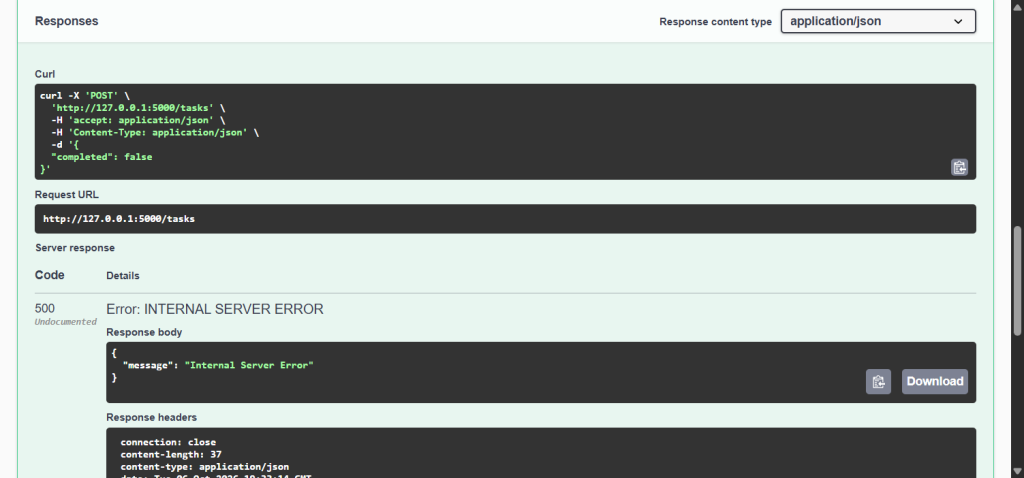Click the 500 status code
The height and width of the screenshot is (478, 1024).
coord(44,308)
